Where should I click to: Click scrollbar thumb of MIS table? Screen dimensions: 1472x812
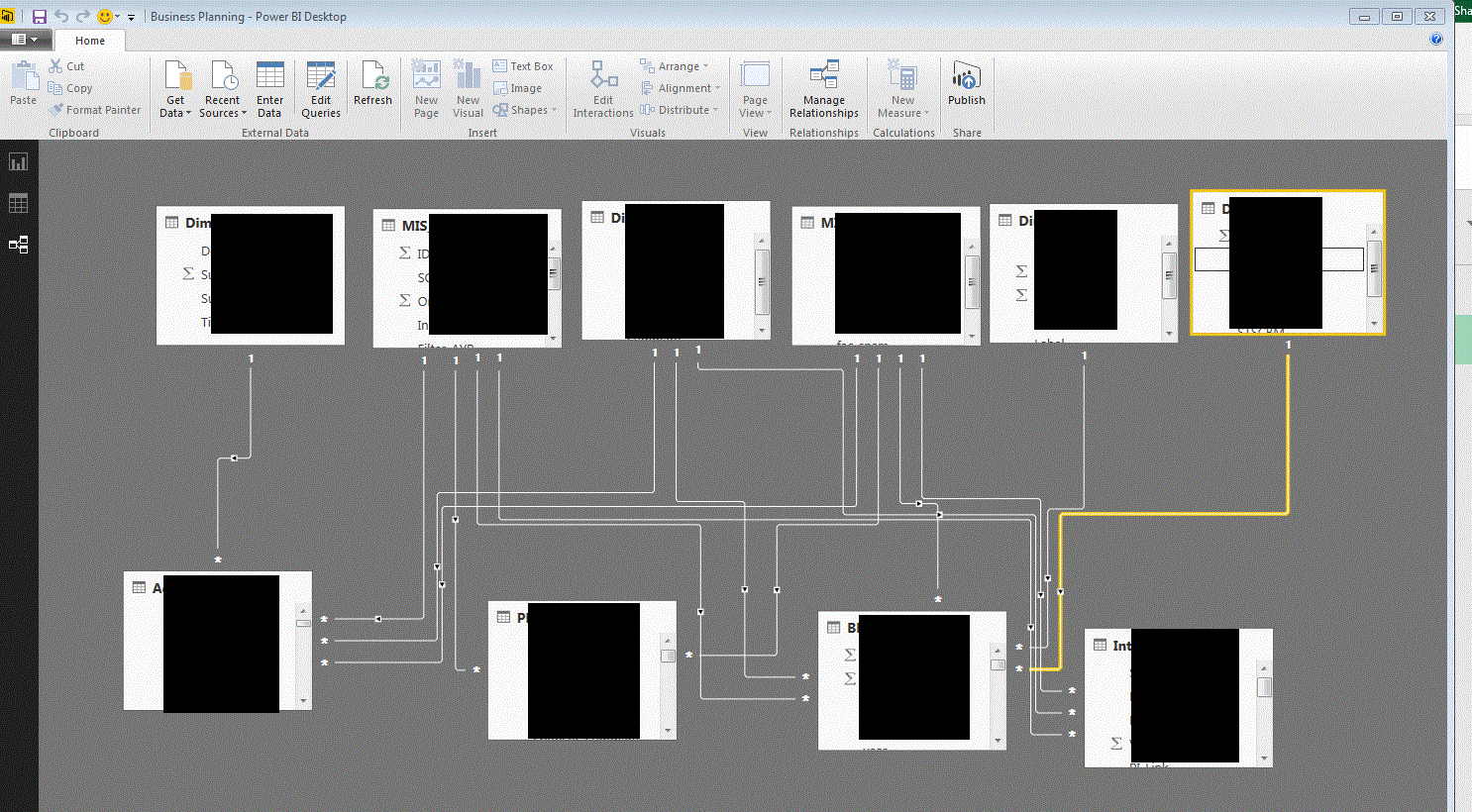(554, 272)
